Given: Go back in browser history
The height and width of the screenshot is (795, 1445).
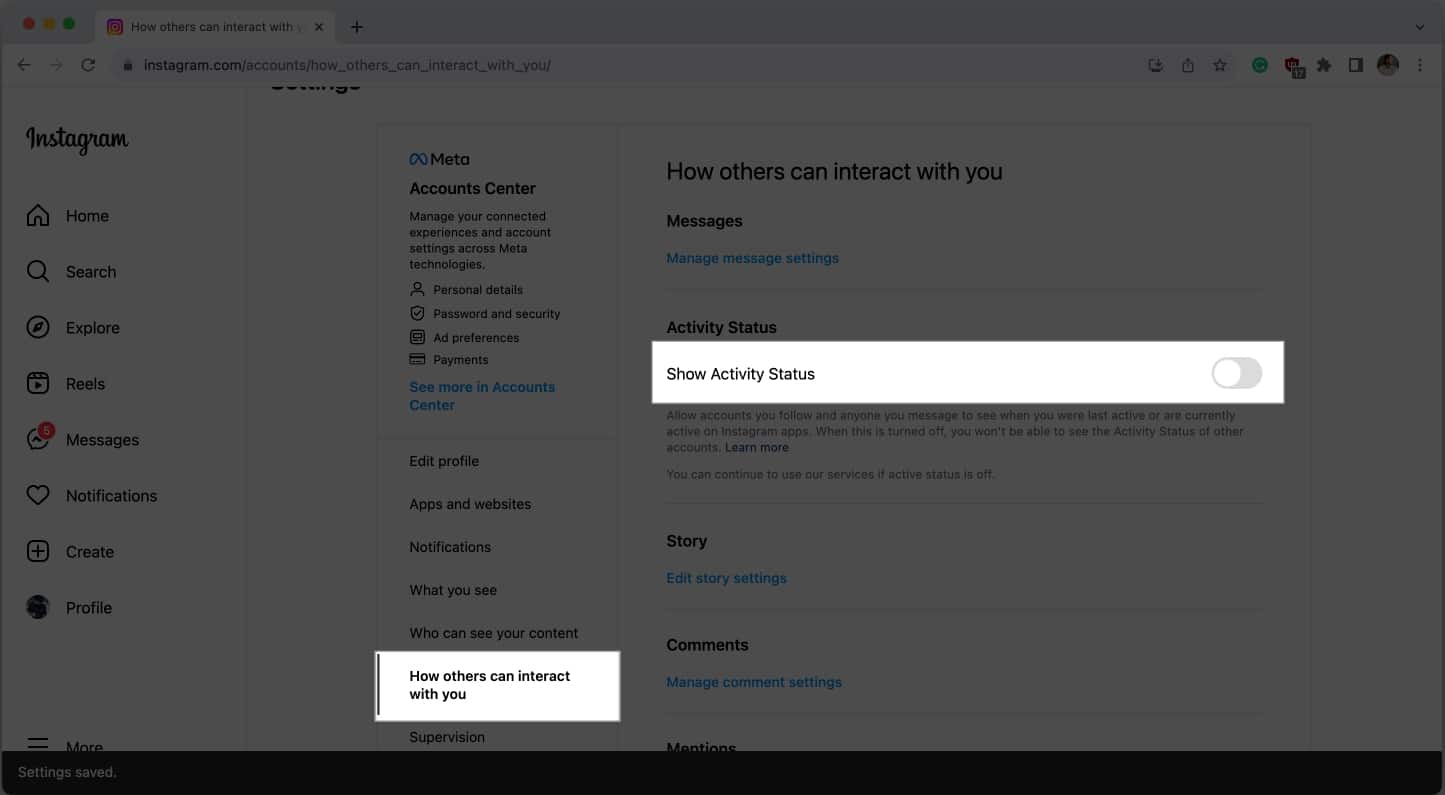Looking at the screenshot, I should tap(24, 65).
